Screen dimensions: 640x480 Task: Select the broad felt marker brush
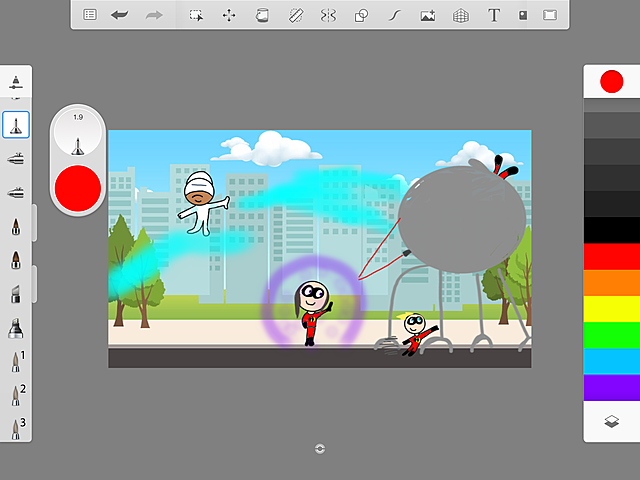point(16,328)
